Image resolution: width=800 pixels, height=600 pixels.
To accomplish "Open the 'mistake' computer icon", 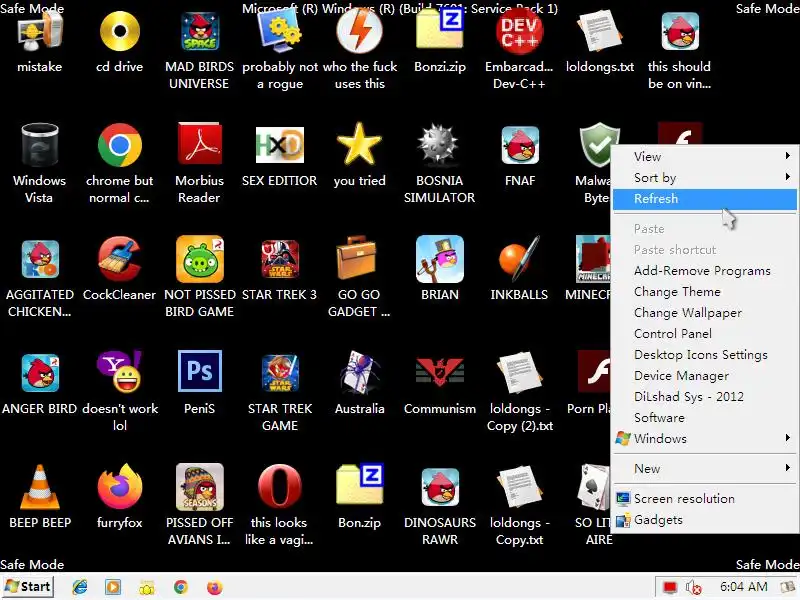I will click(x=40, y=32).
